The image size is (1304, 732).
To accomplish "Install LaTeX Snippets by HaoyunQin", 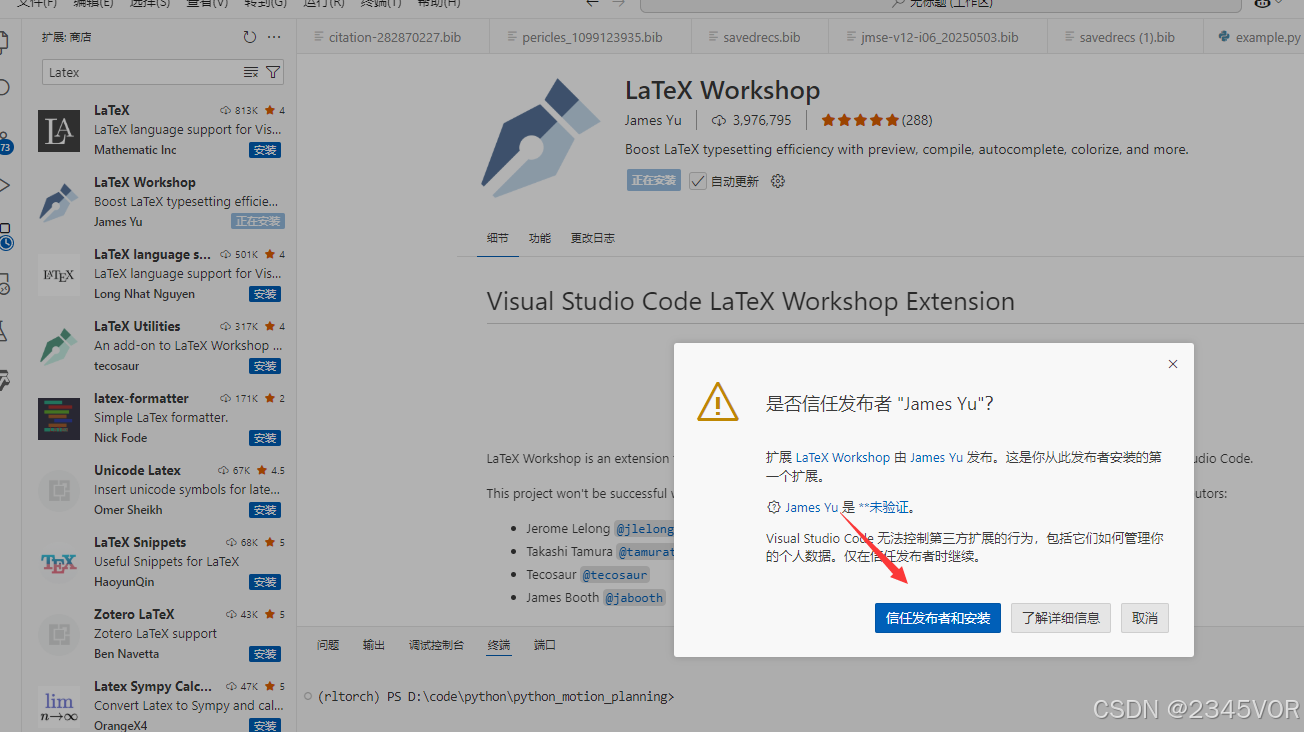I will (265, 582).
